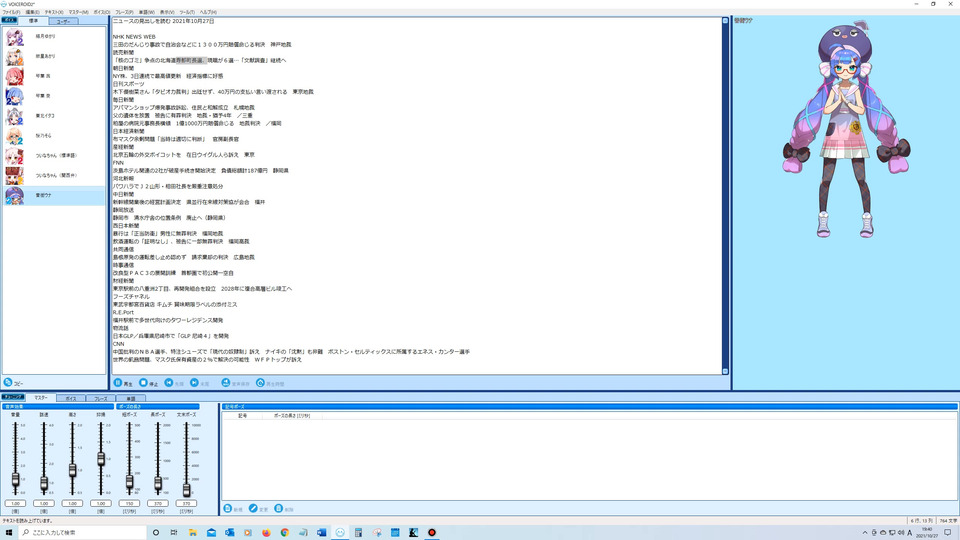The height and width of the screenshot is (540, 960).
Task: Open the ヘルプ(H) menu
Action: click(208, 12)
